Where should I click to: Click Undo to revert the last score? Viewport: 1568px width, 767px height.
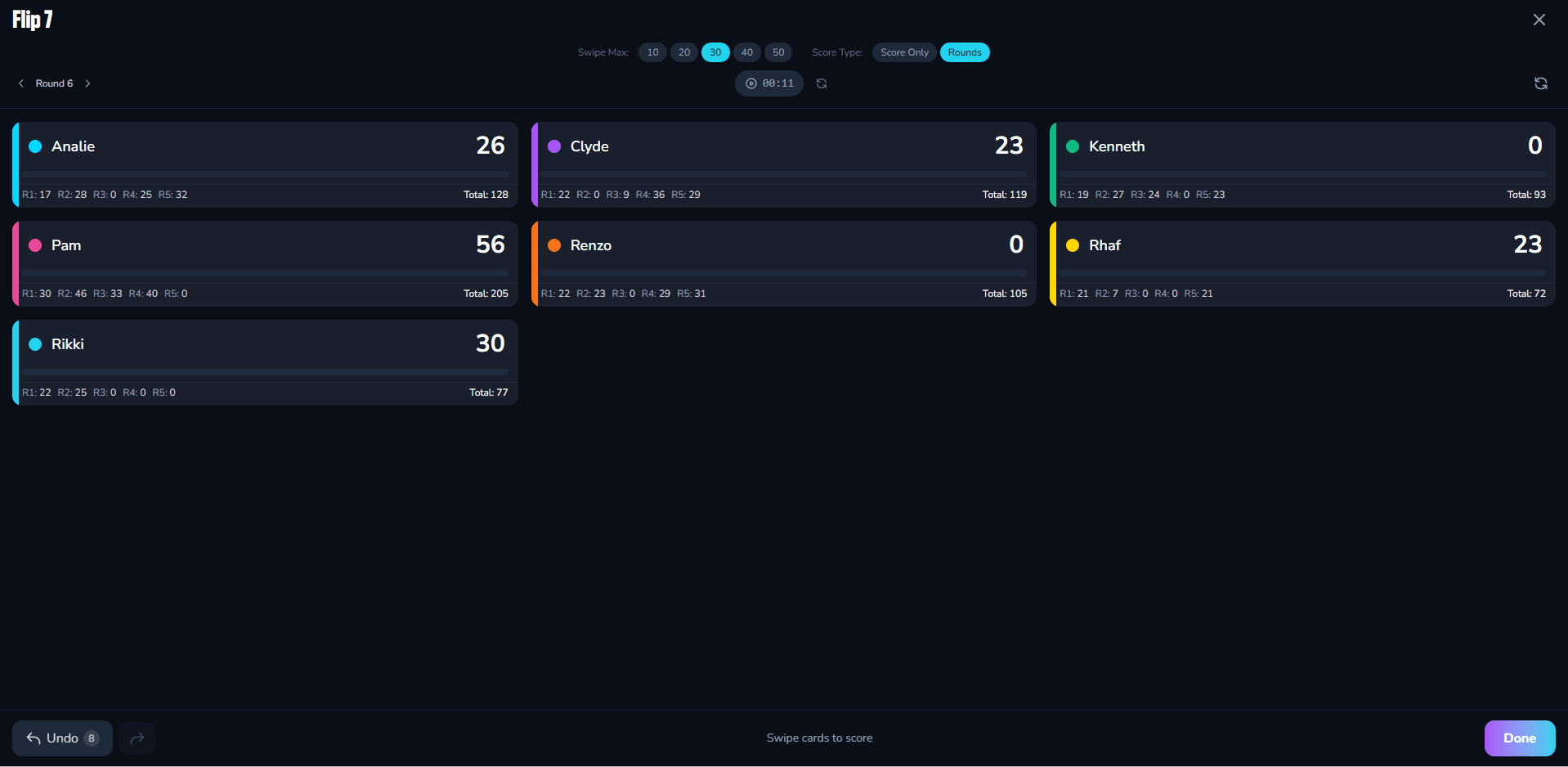[61, 738]
